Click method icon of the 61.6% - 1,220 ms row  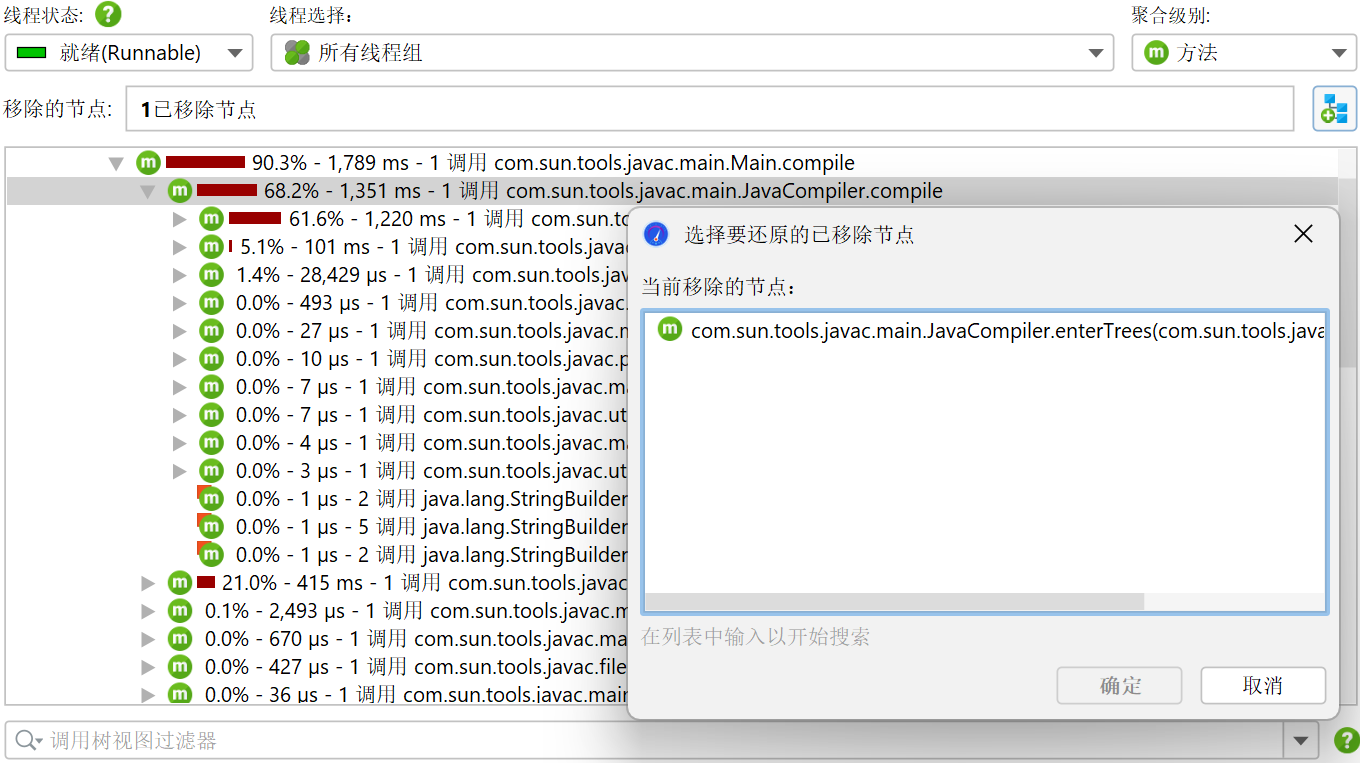[x=211, y=219]
